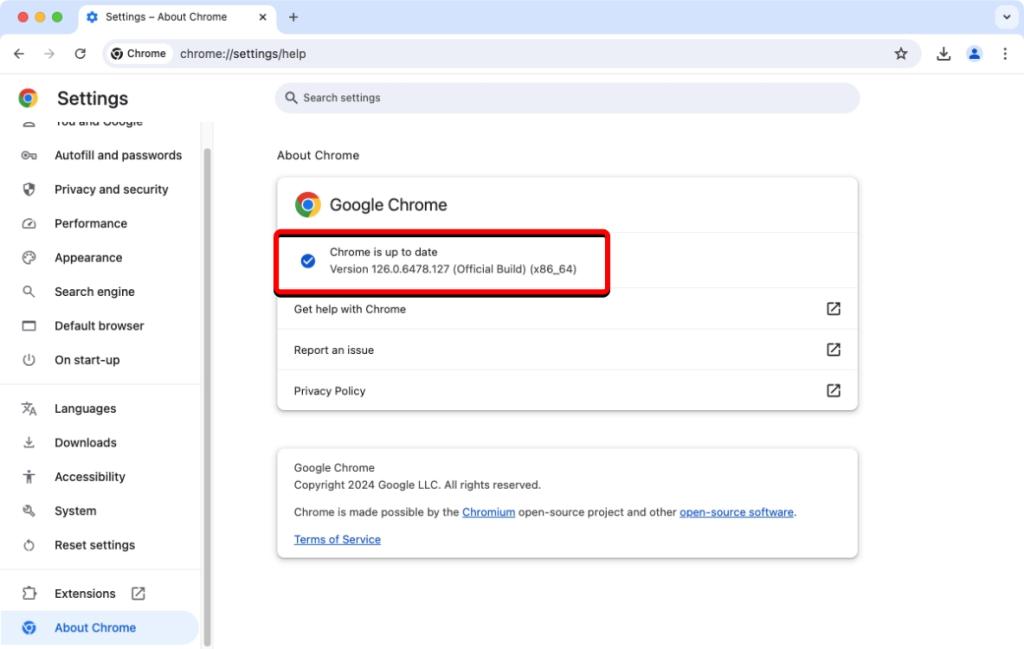Open Appearance settings via its palette icon
This screenshot has height=649, width=1024.
click(28, 257)
